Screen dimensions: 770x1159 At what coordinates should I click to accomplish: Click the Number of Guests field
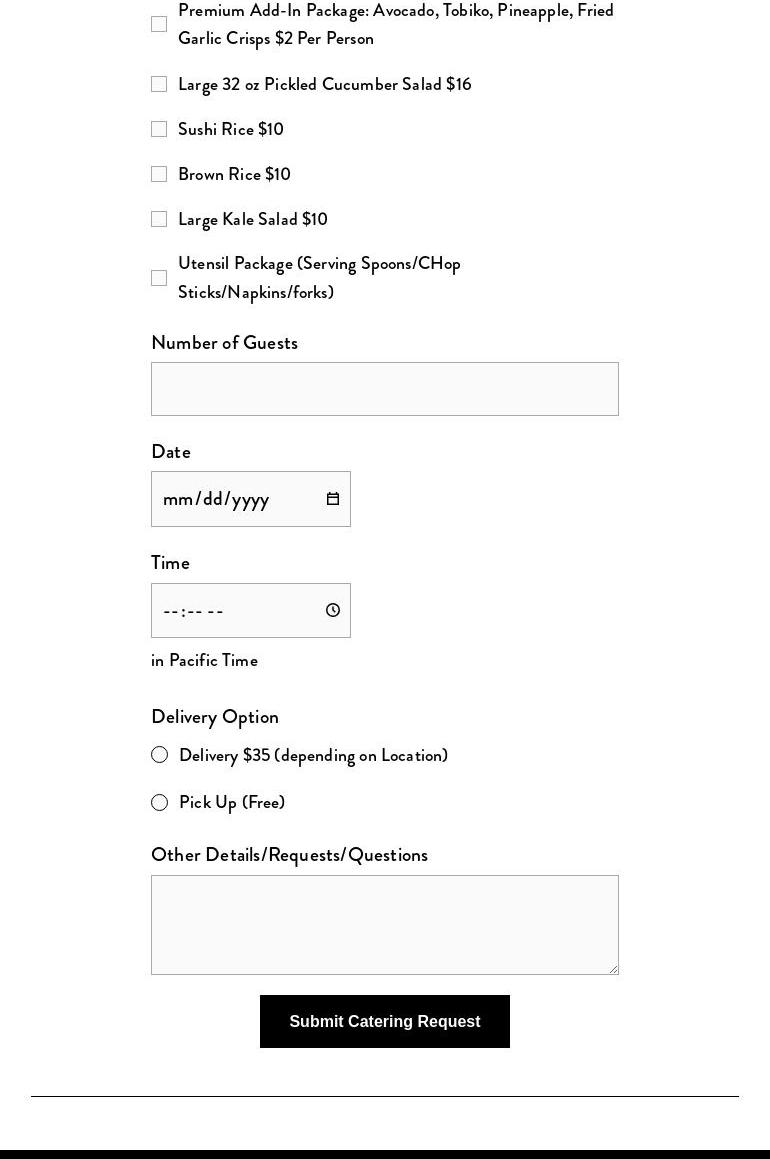[x=385, y=389]
